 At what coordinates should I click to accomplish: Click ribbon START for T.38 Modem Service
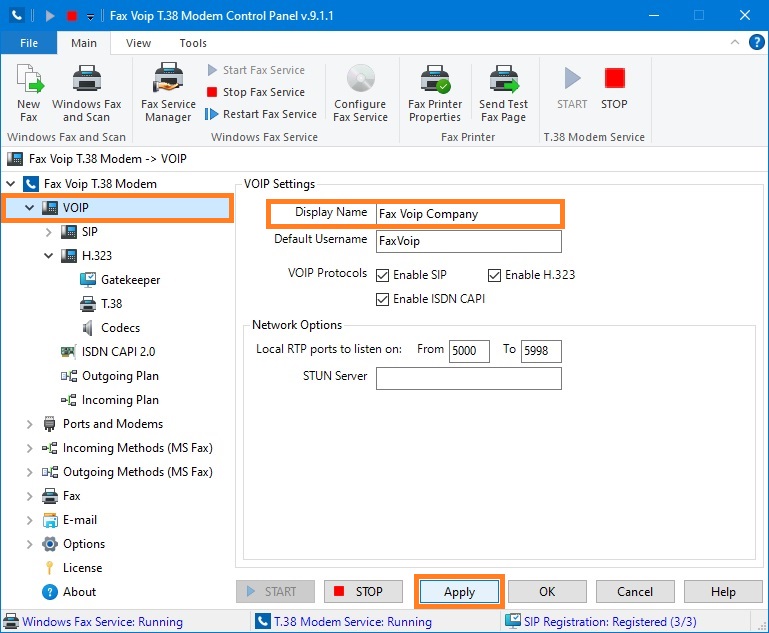572,88
